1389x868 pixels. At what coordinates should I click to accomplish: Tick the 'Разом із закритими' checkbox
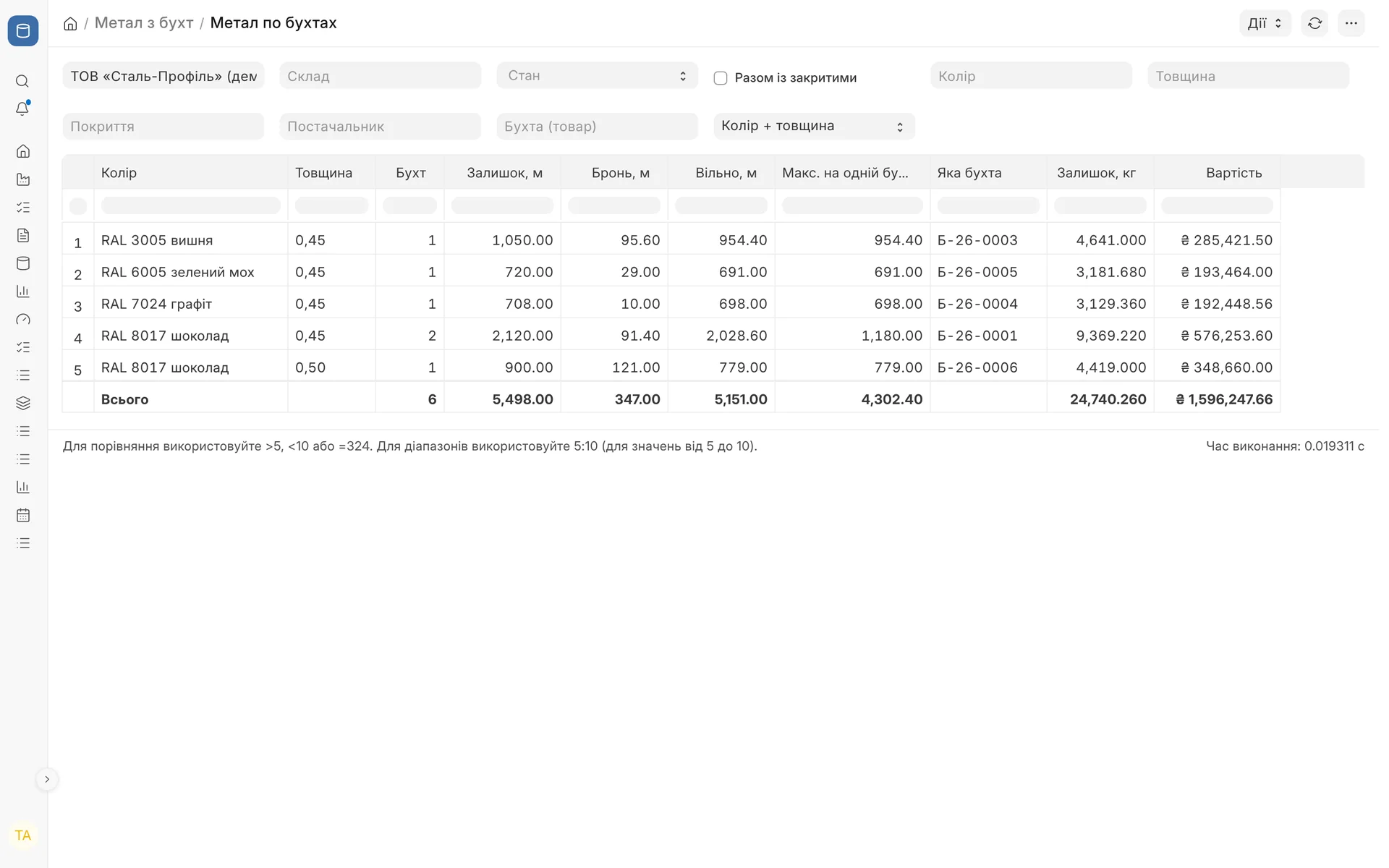(x=721, y=78)
